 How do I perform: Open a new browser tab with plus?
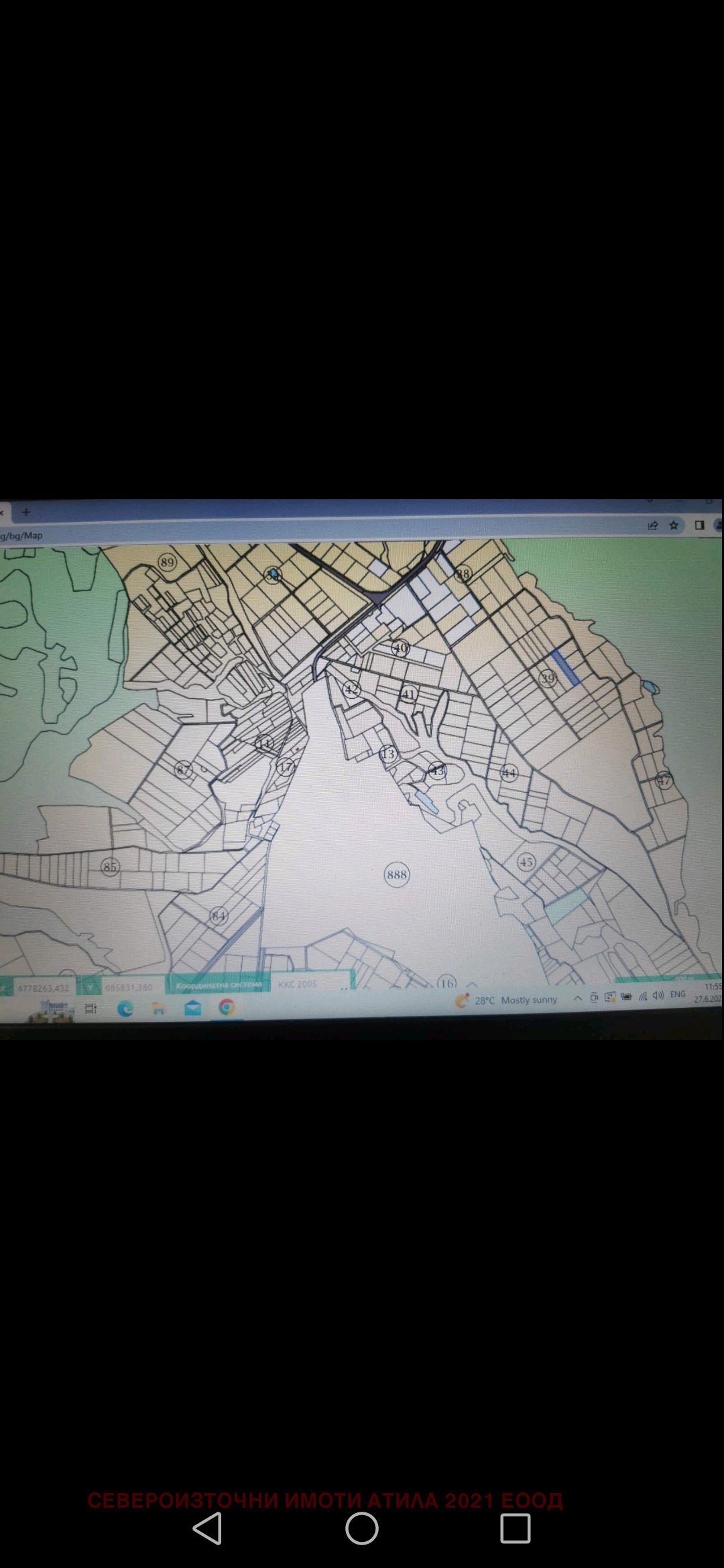26,513
